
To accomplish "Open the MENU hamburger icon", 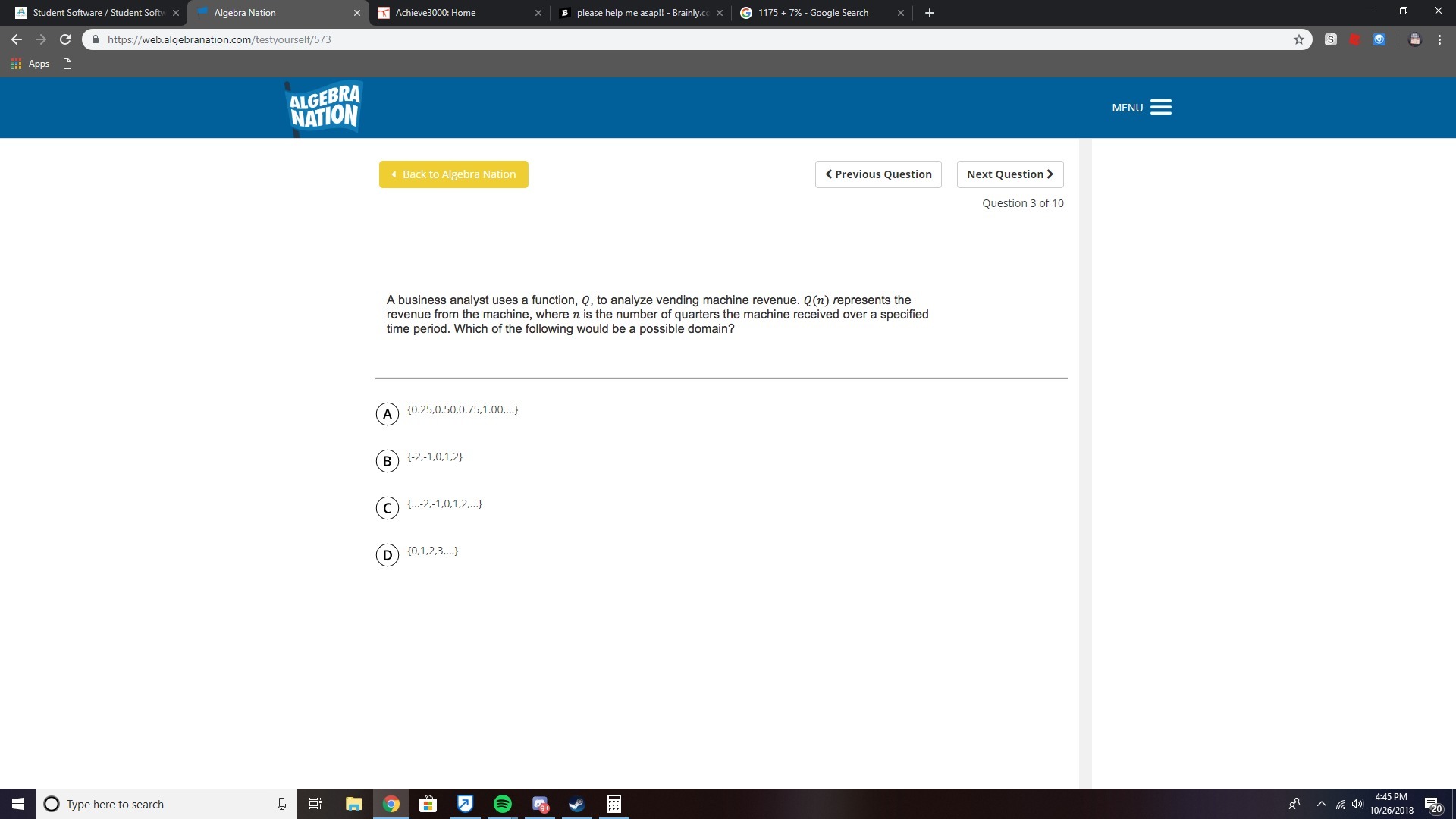I will (x=1160, y=107).
